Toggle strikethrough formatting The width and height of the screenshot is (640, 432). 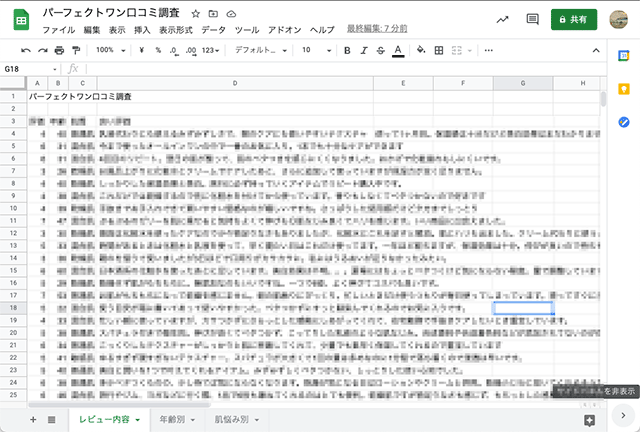coord(380,50)
